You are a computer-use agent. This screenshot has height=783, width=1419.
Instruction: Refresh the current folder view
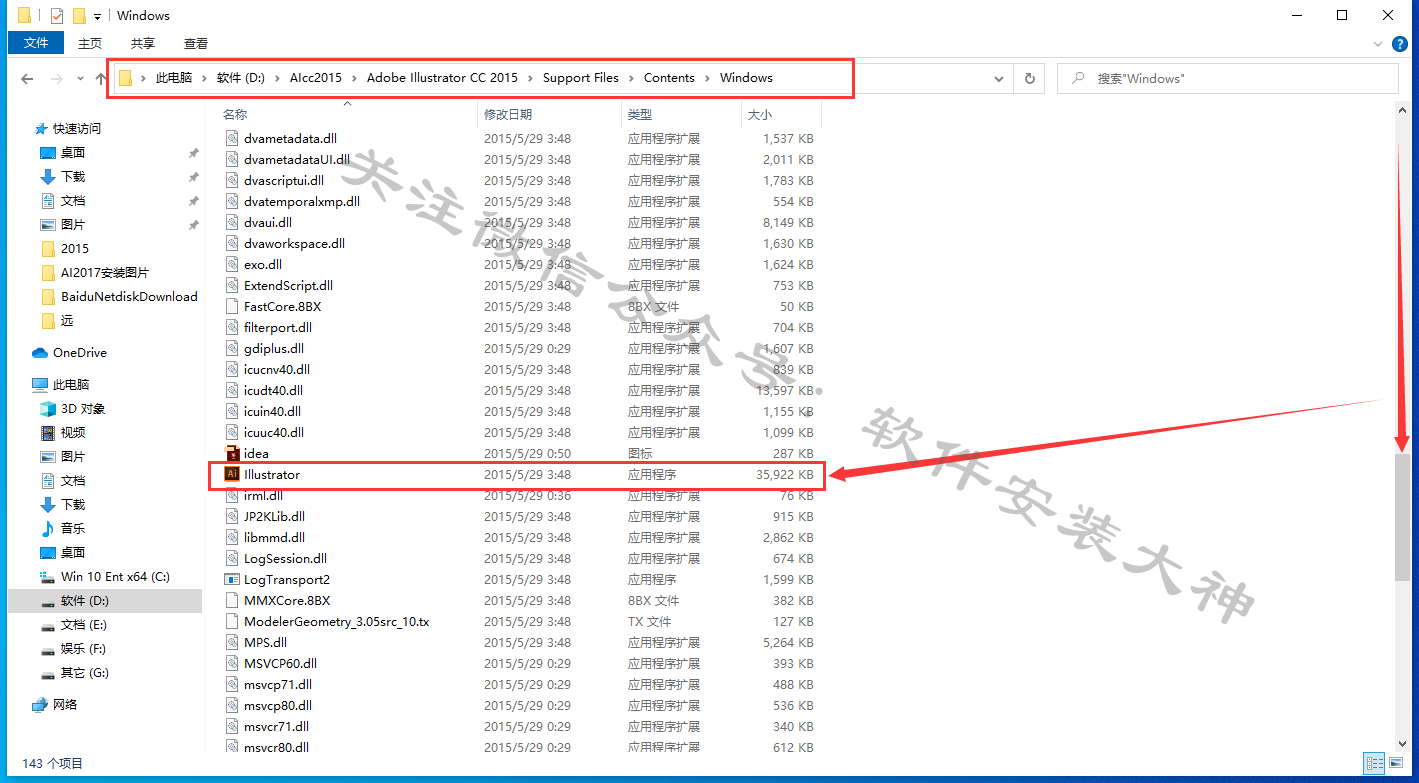[x=1028, y=78]
